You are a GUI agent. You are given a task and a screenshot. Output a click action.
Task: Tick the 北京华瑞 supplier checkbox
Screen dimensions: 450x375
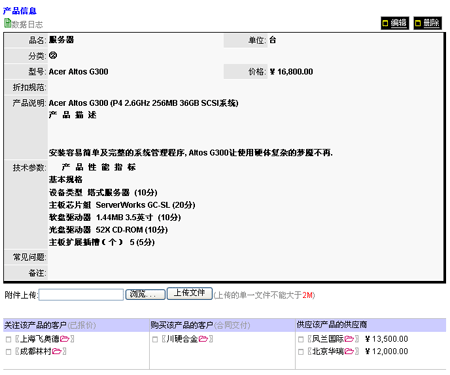pos(301,352)
